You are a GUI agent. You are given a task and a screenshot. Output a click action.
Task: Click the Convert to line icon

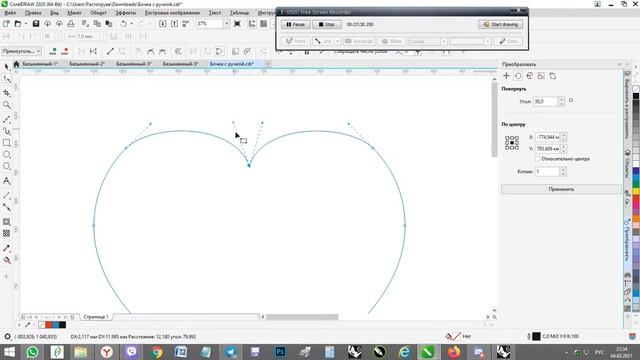click(x=110, y=51)
